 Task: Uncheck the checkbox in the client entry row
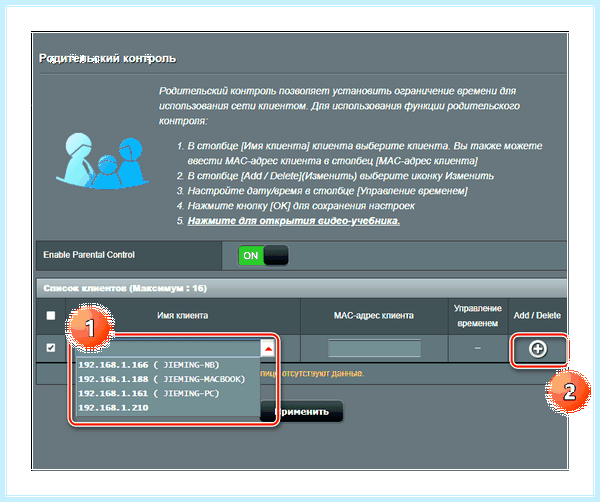pos(51,347)
